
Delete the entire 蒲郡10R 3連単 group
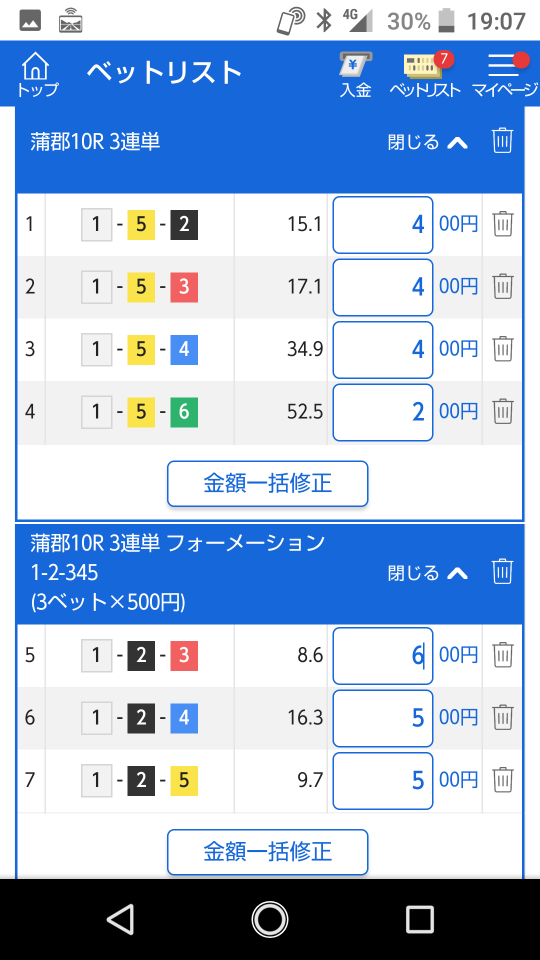click(502, 141)
